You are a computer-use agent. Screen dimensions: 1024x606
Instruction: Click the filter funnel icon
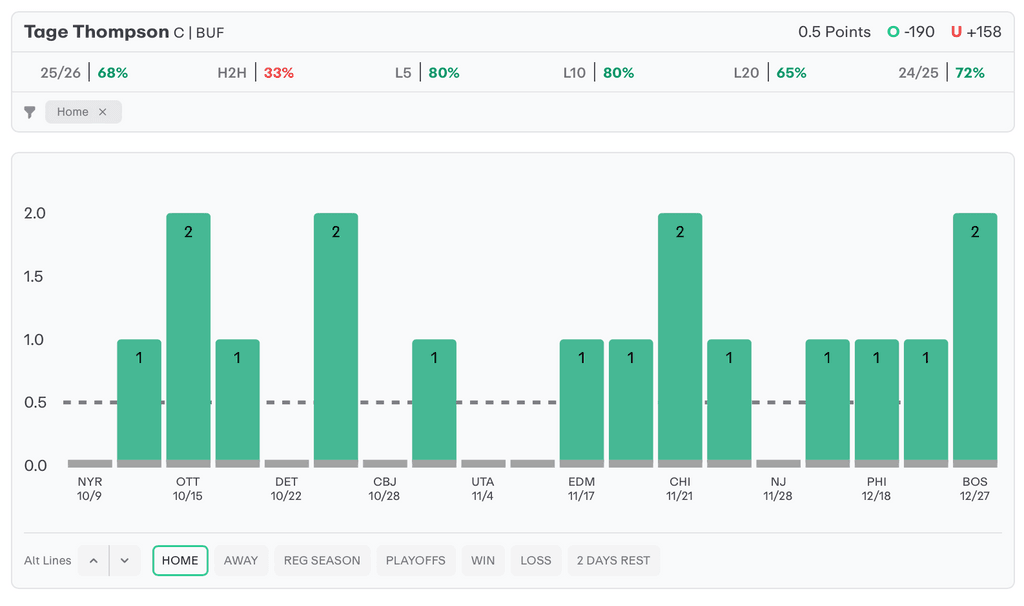30,112
